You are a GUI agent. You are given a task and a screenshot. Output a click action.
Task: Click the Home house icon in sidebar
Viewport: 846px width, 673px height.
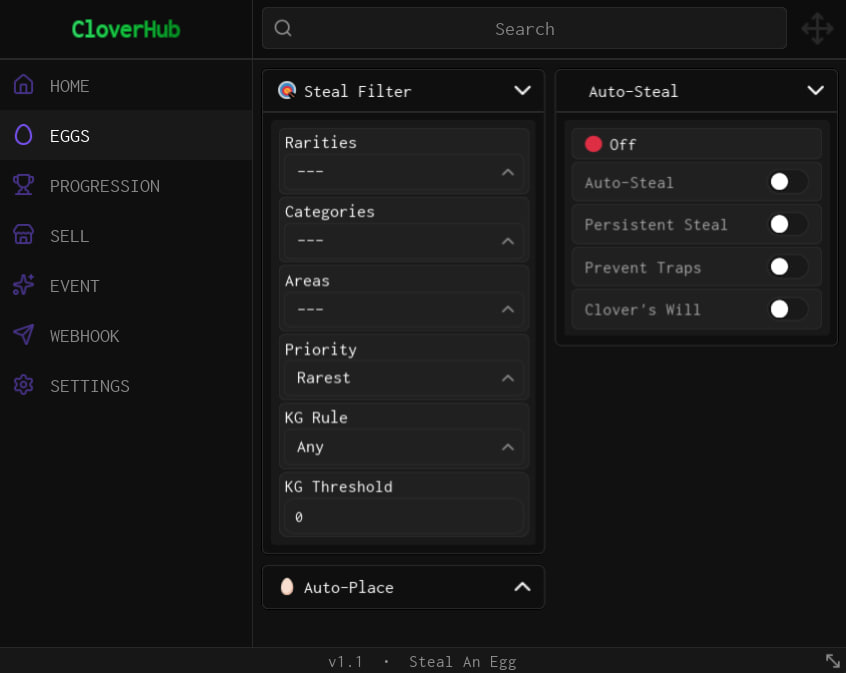[x=23, y=85]
